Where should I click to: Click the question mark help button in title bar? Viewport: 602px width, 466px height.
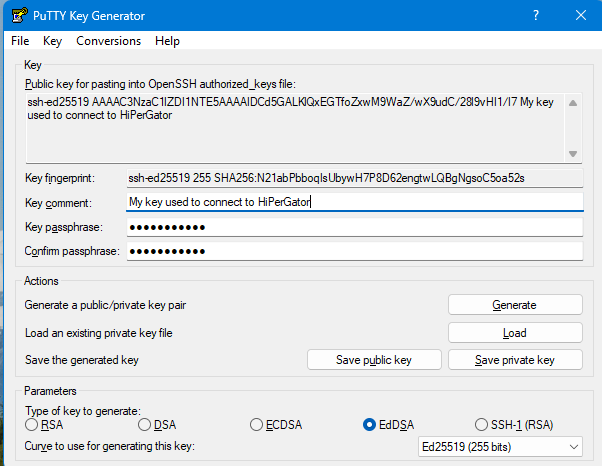point(536,15)
